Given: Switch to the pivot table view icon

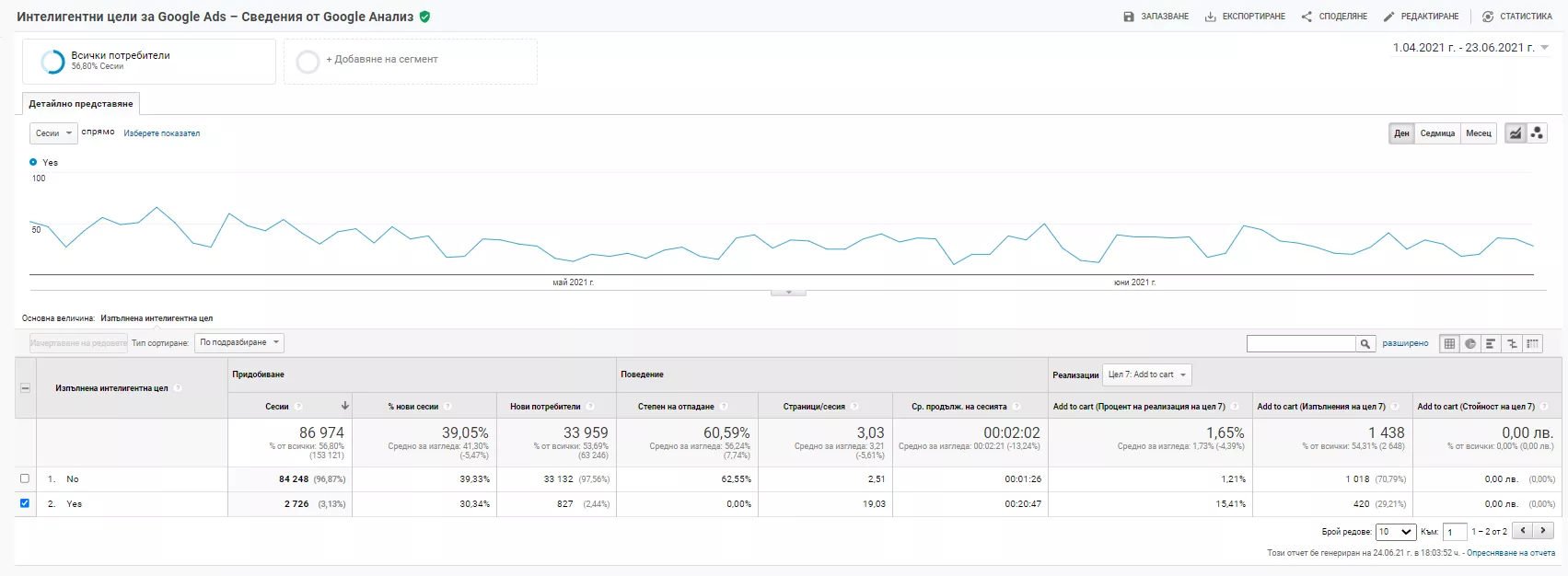Looking at the screenshot, I should click(x=1533, y=343).
